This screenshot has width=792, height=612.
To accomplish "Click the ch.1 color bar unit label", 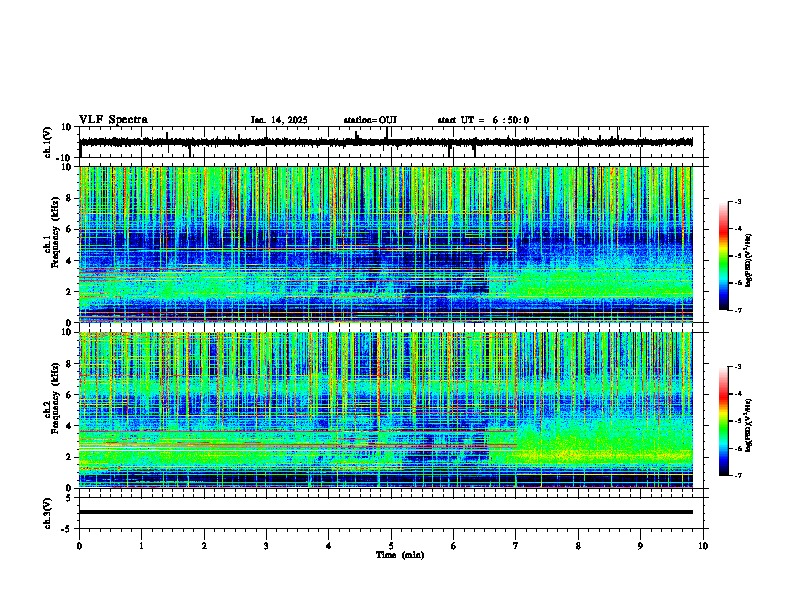I will pos(748,261).
